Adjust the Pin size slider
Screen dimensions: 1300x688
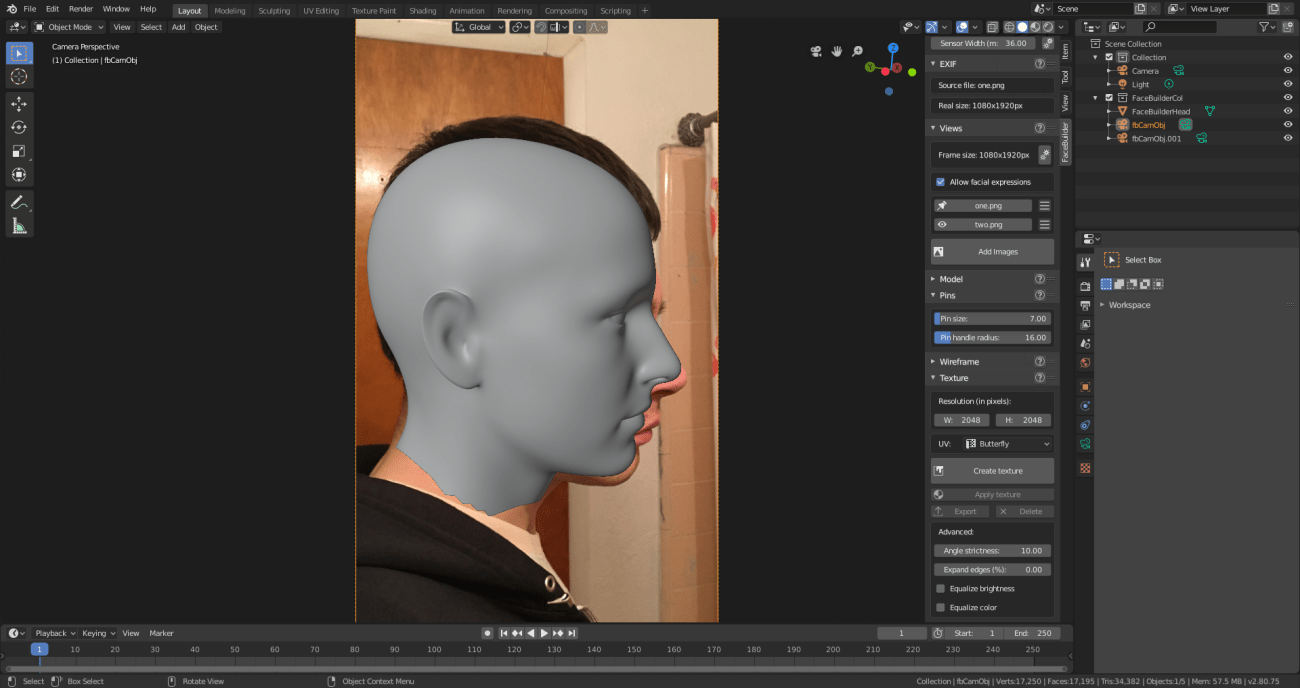click(x=992, y=319)
